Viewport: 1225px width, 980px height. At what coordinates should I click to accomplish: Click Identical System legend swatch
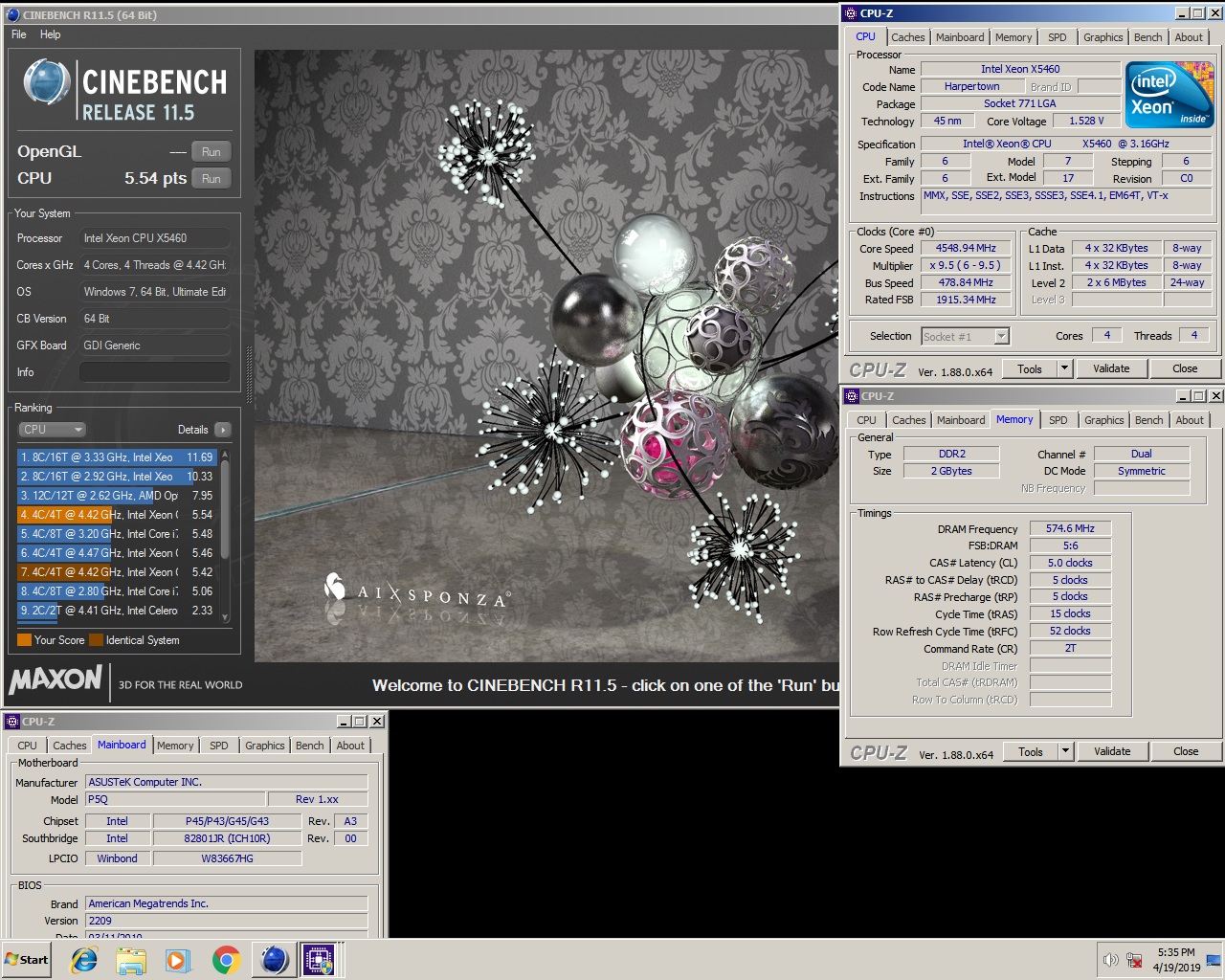96,640
